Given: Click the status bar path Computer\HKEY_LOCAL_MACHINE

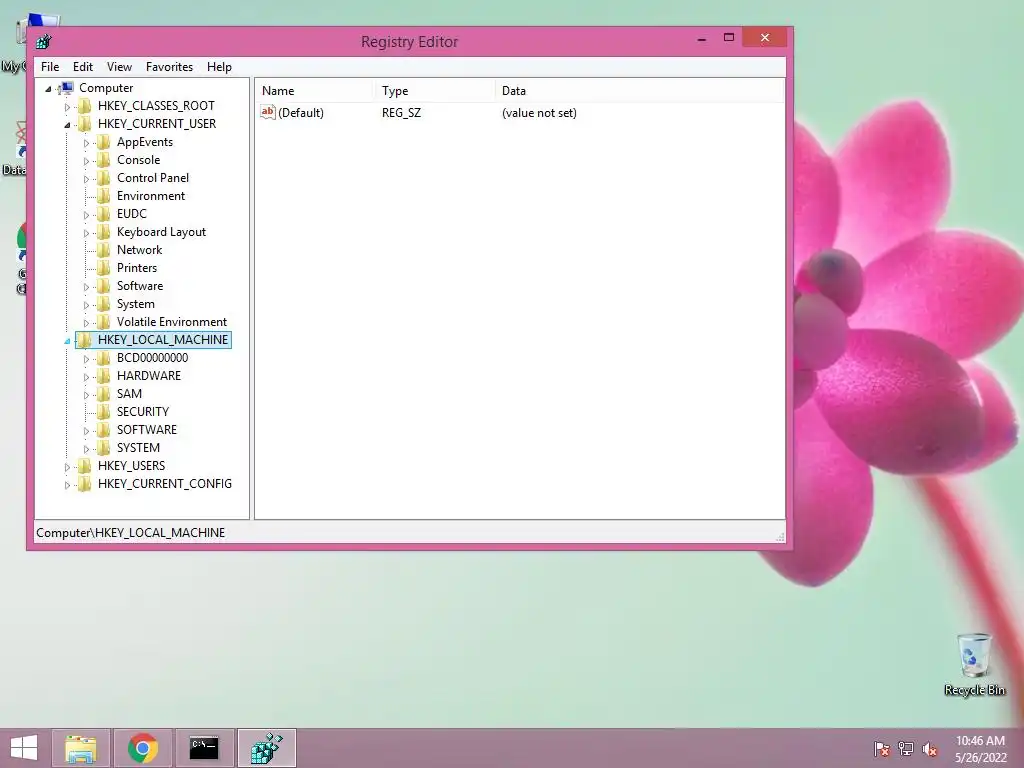Looking at the screenshot, I should 131,533.
